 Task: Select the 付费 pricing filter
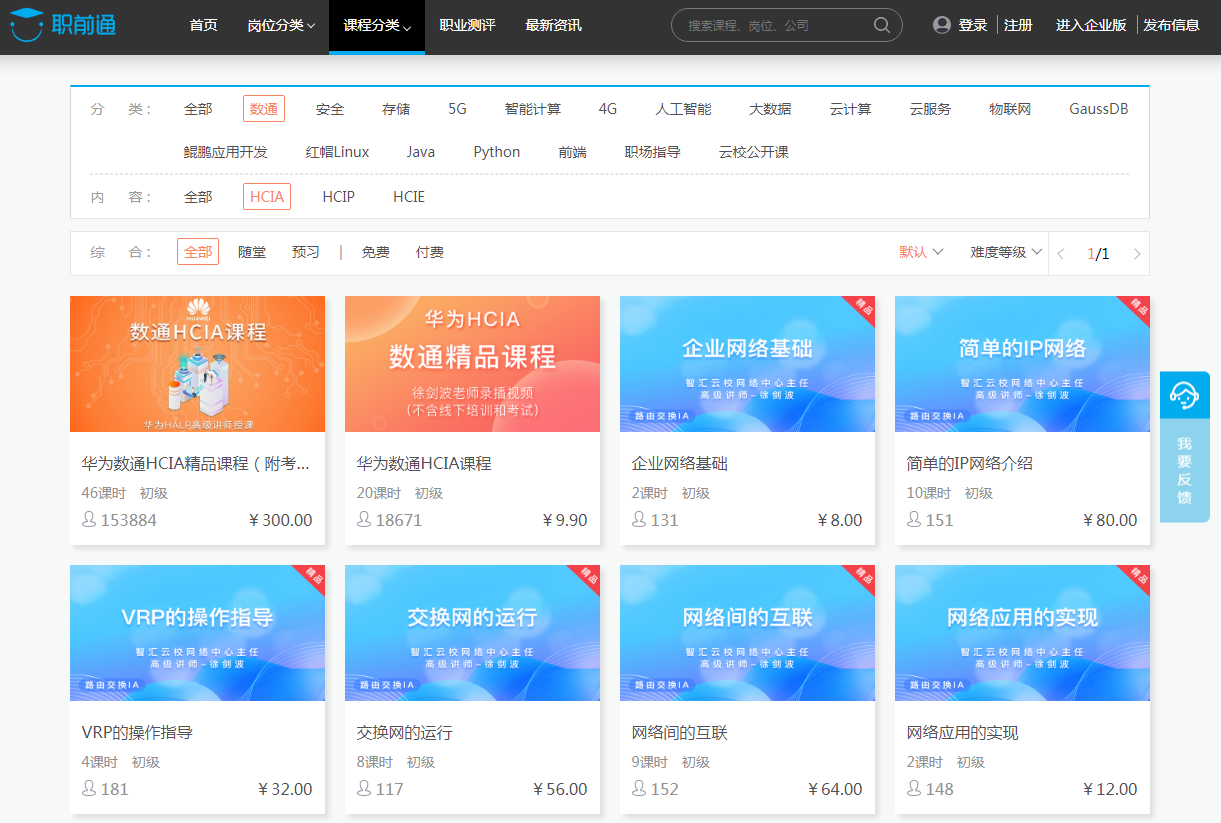(x=429, y=252)
